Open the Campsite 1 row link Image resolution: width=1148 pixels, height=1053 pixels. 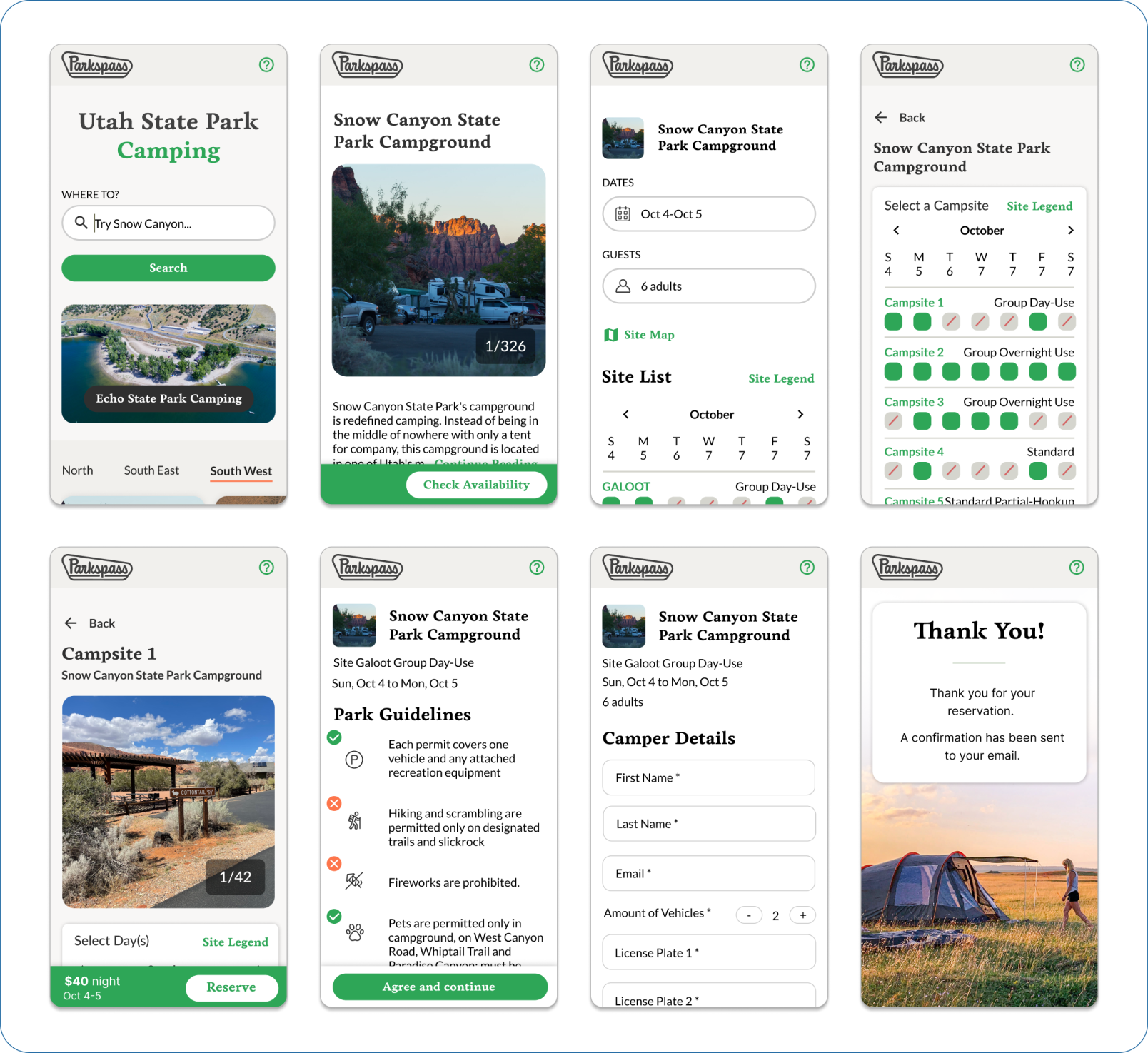click(x=914, y=303)
